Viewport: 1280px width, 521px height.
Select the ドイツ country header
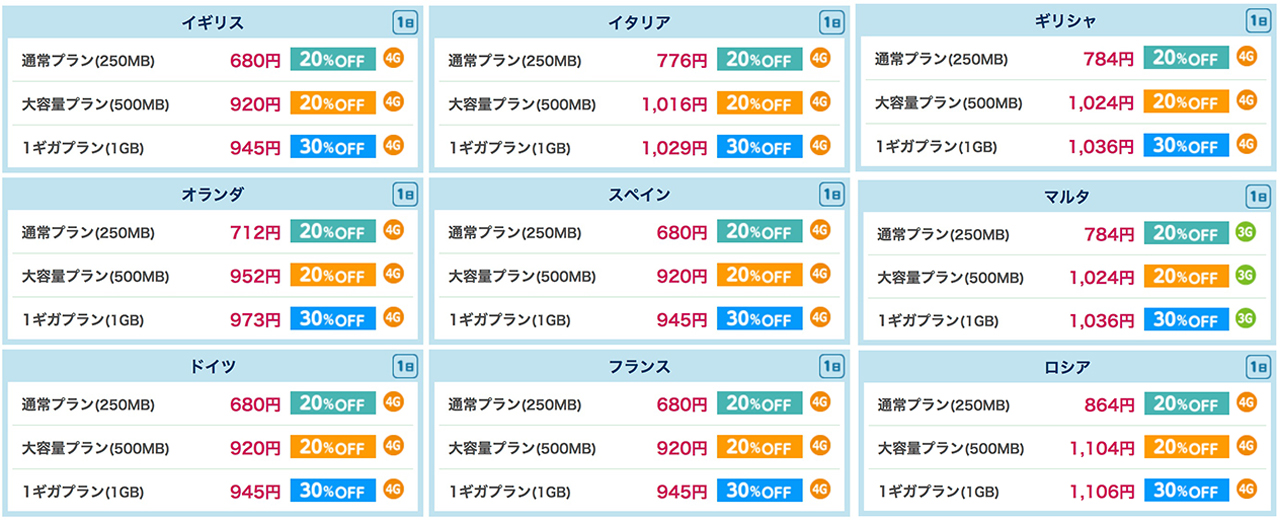[x=212, y=367]
